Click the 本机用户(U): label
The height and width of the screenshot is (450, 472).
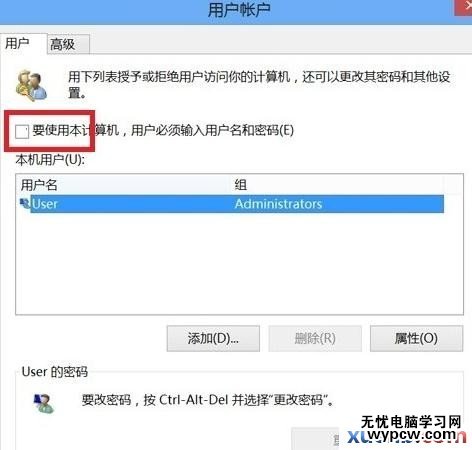click(50, 160)
